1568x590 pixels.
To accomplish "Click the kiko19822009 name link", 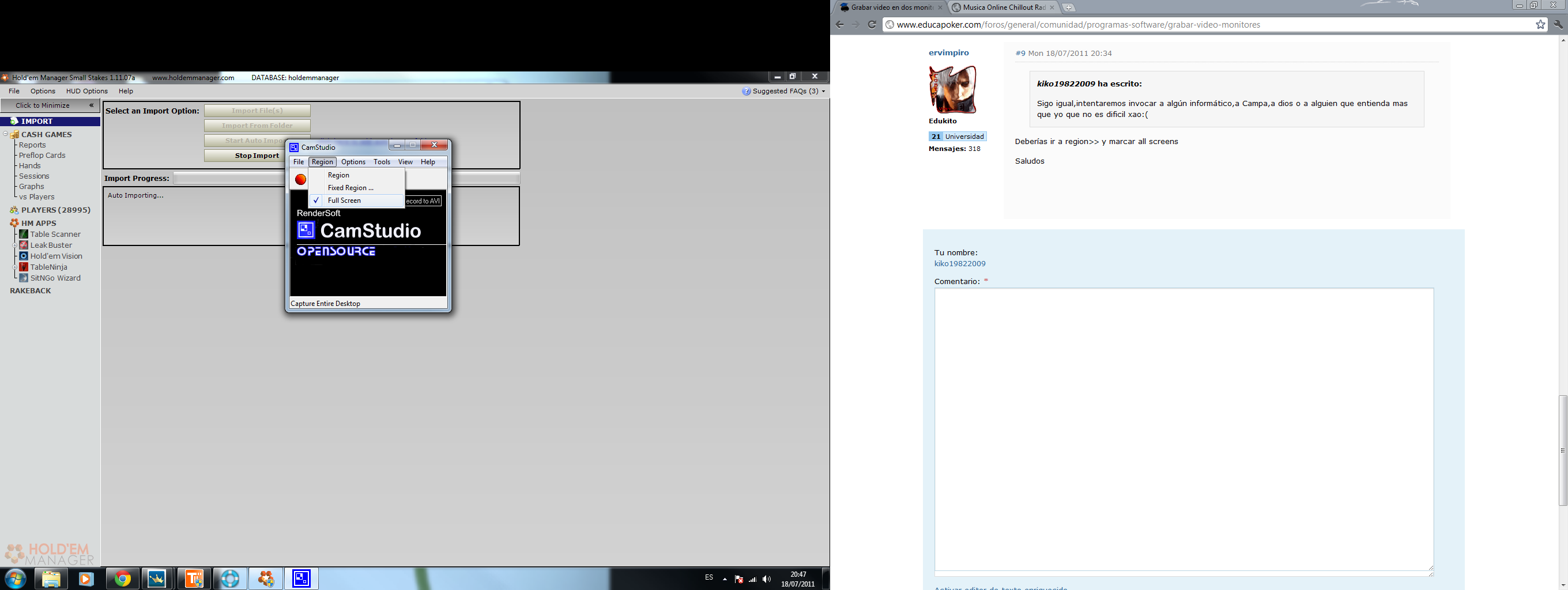I will pos(960,264).
